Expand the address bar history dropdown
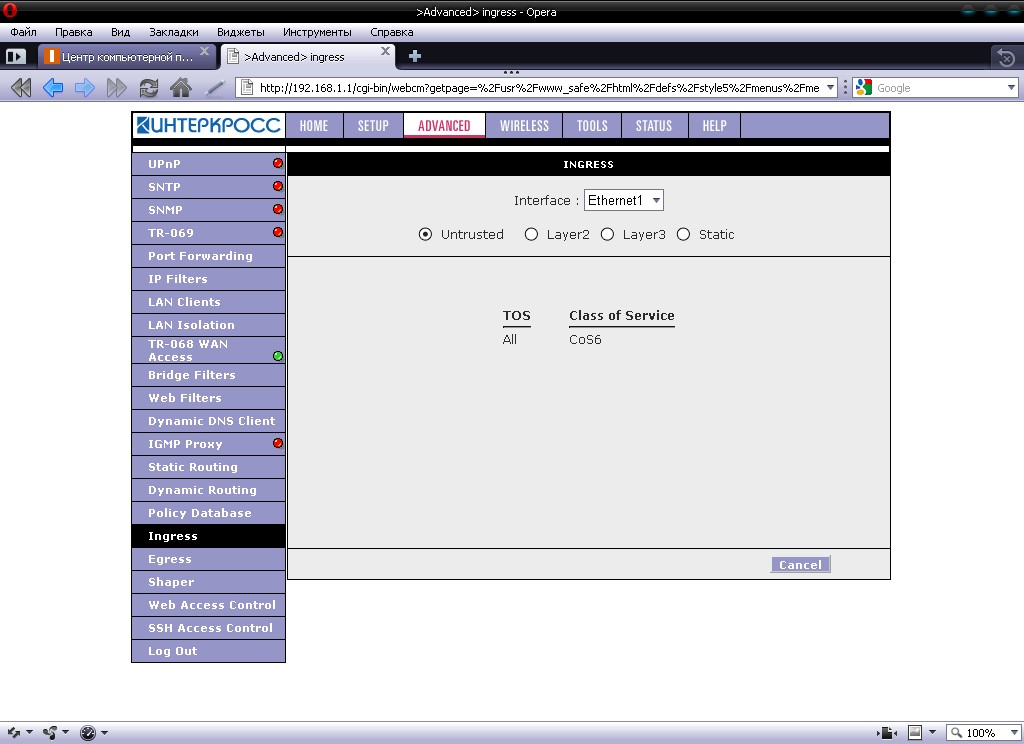 click(x=830, y=88)
